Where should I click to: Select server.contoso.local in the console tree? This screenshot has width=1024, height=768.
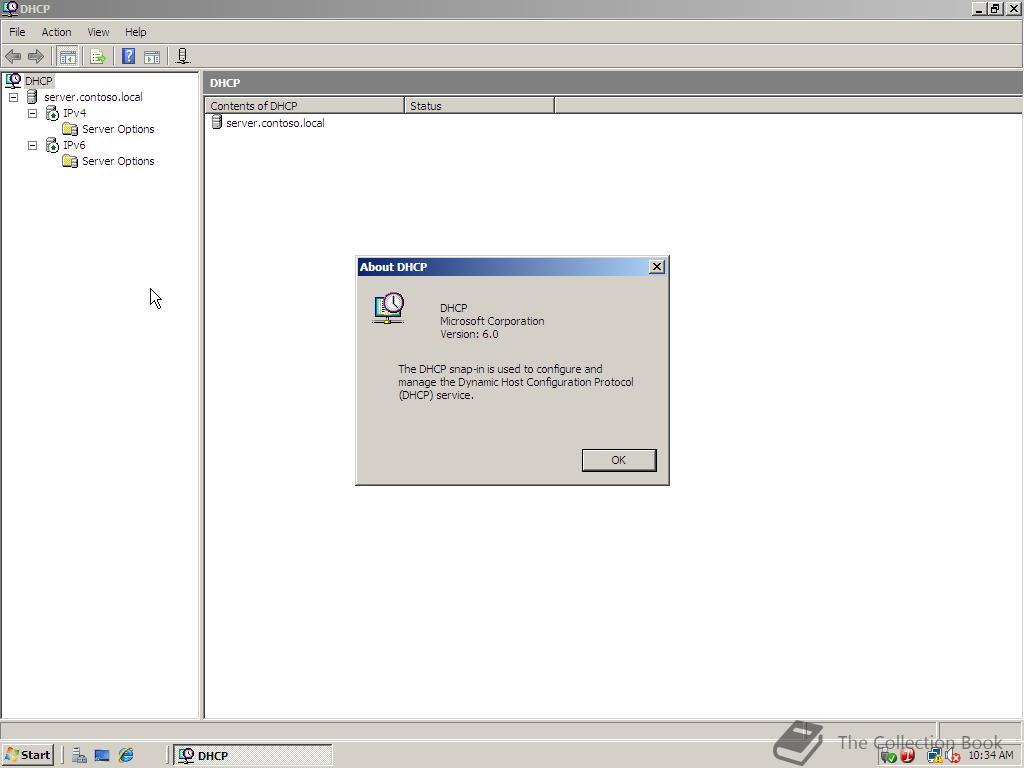click(x=85, y=97)
